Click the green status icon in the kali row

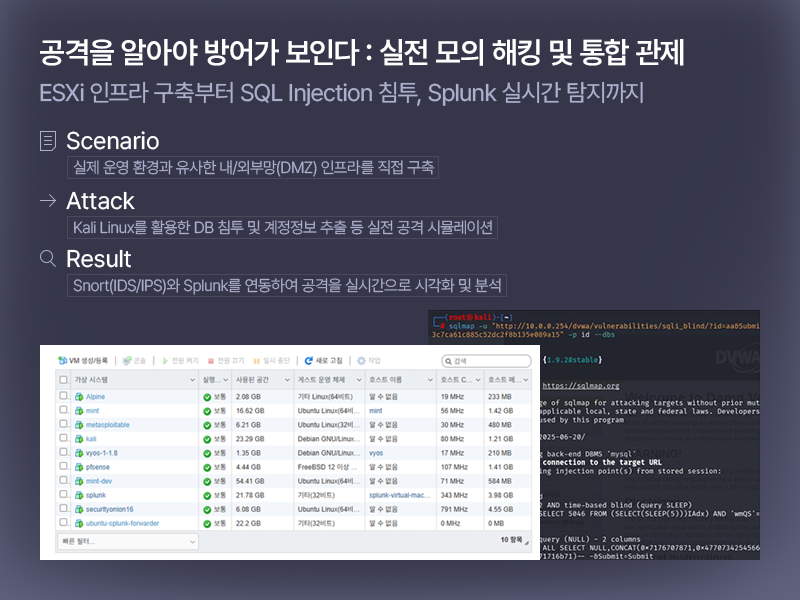[207, 438]
